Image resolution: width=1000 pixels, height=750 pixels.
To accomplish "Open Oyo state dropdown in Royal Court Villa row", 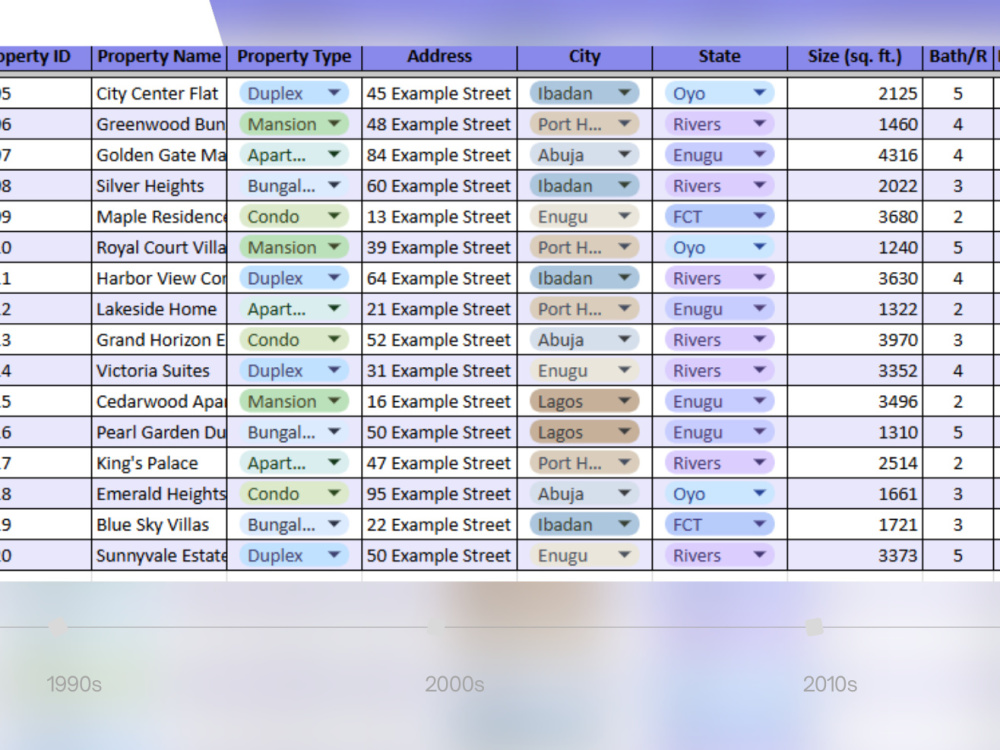I will (719, 247).
